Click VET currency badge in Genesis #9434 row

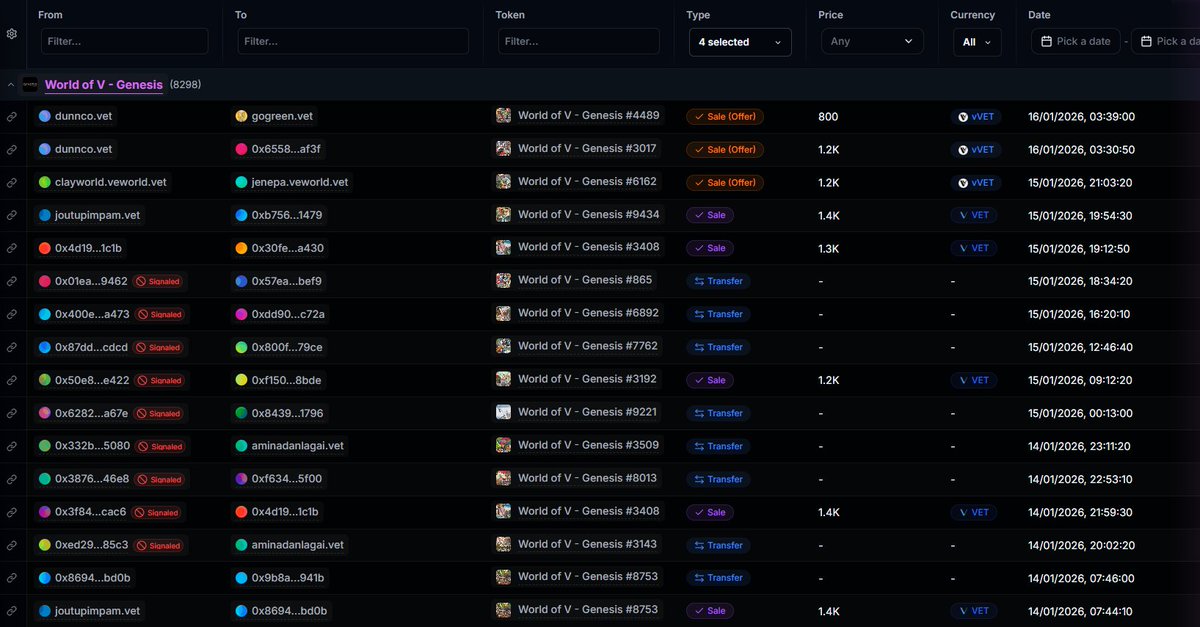pos(974,215)
